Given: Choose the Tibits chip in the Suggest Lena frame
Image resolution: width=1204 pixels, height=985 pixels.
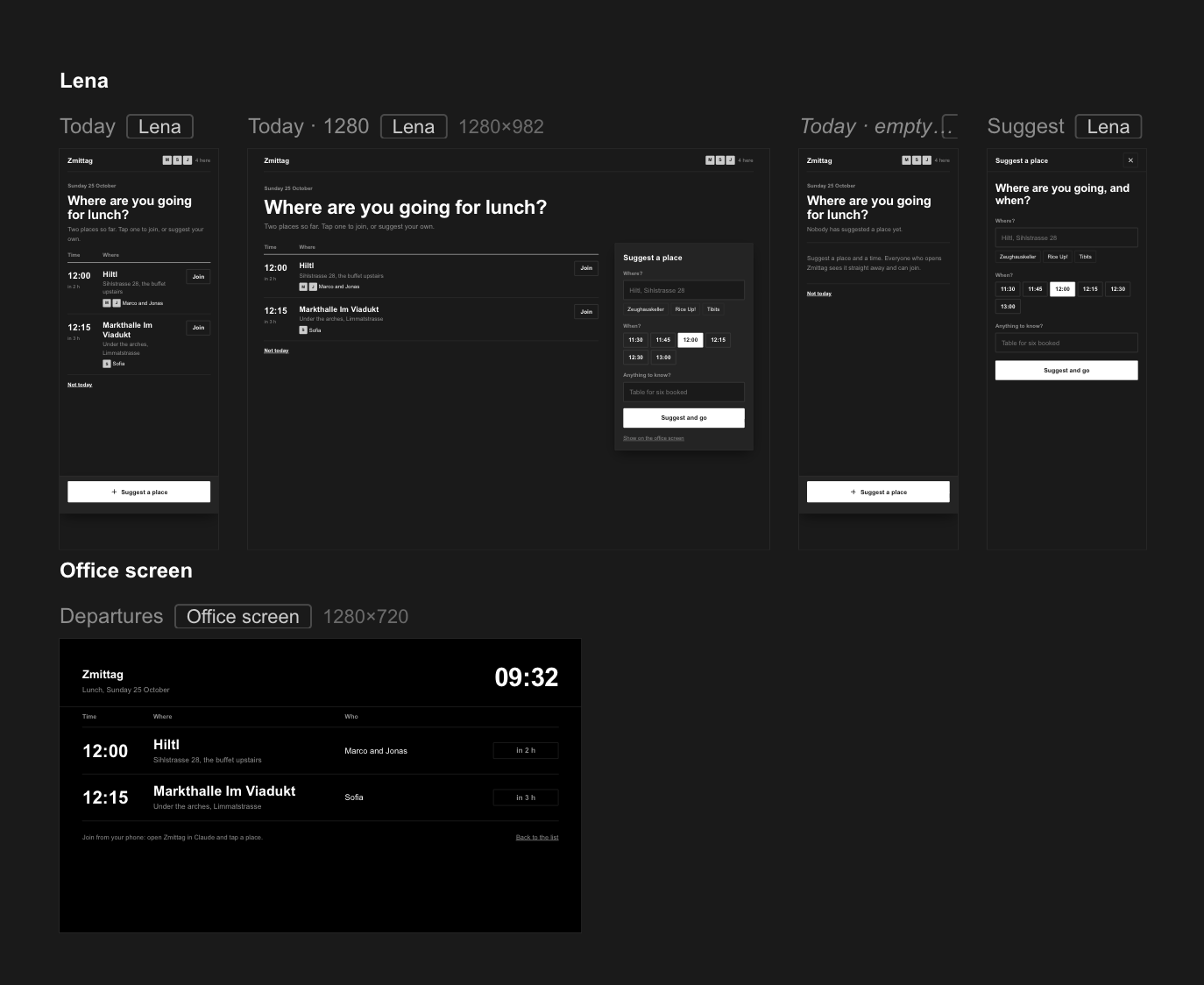Looking at the screenshot, I should (x=1085, y=257).
